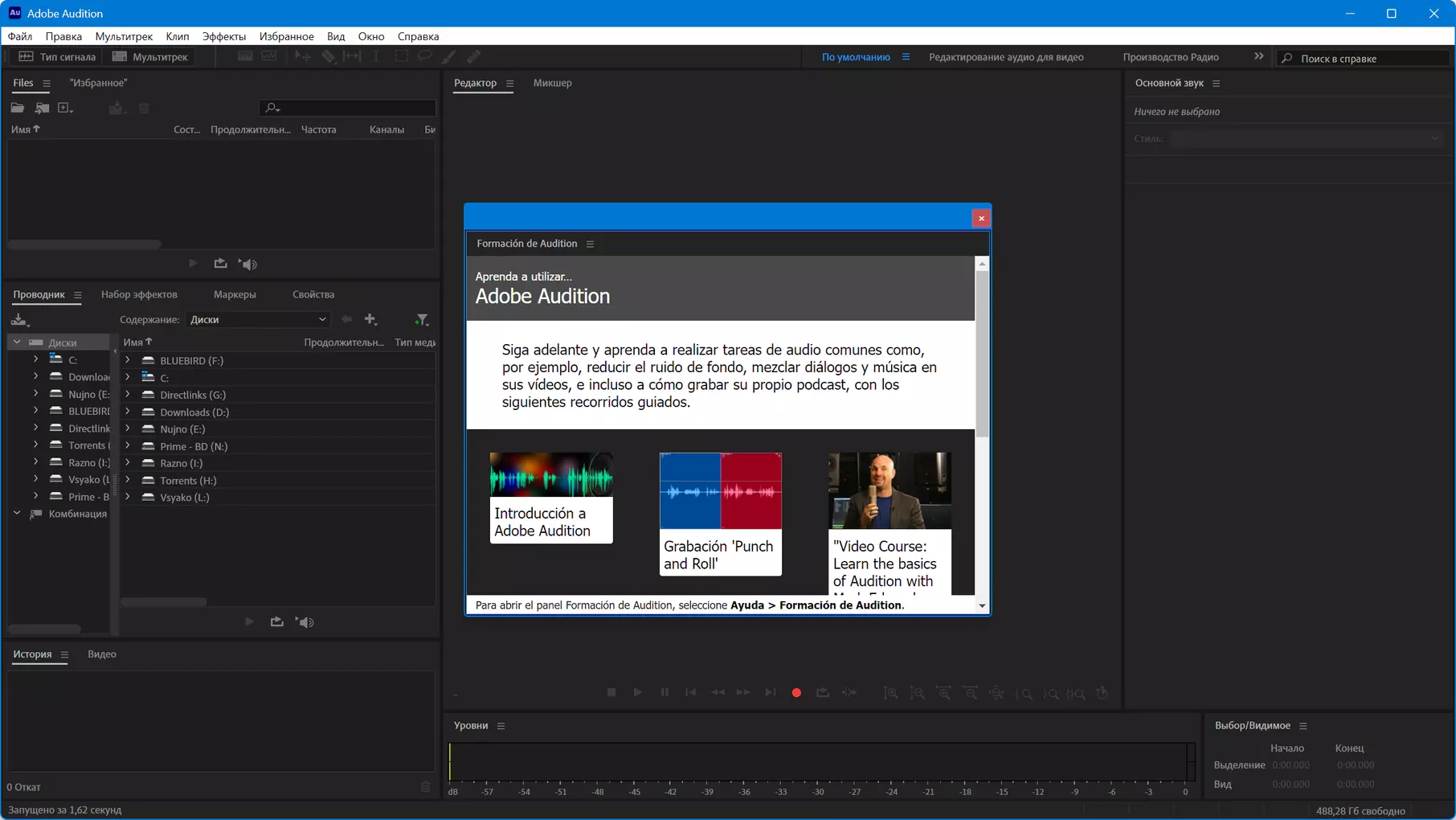Screen dimensions: 1456x820
Task: Select the Razor tool in the top toolbar
Action: [329, 56]
